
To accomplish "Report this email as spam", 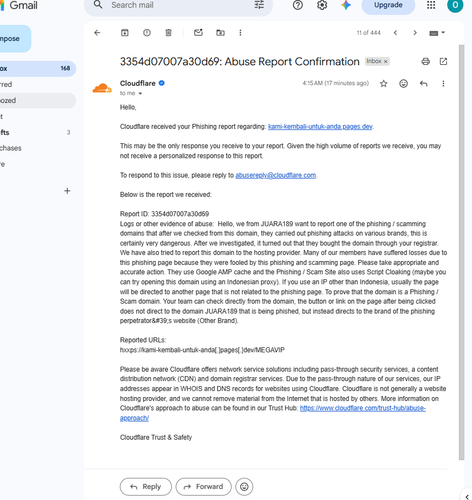I will click(147, 33).
